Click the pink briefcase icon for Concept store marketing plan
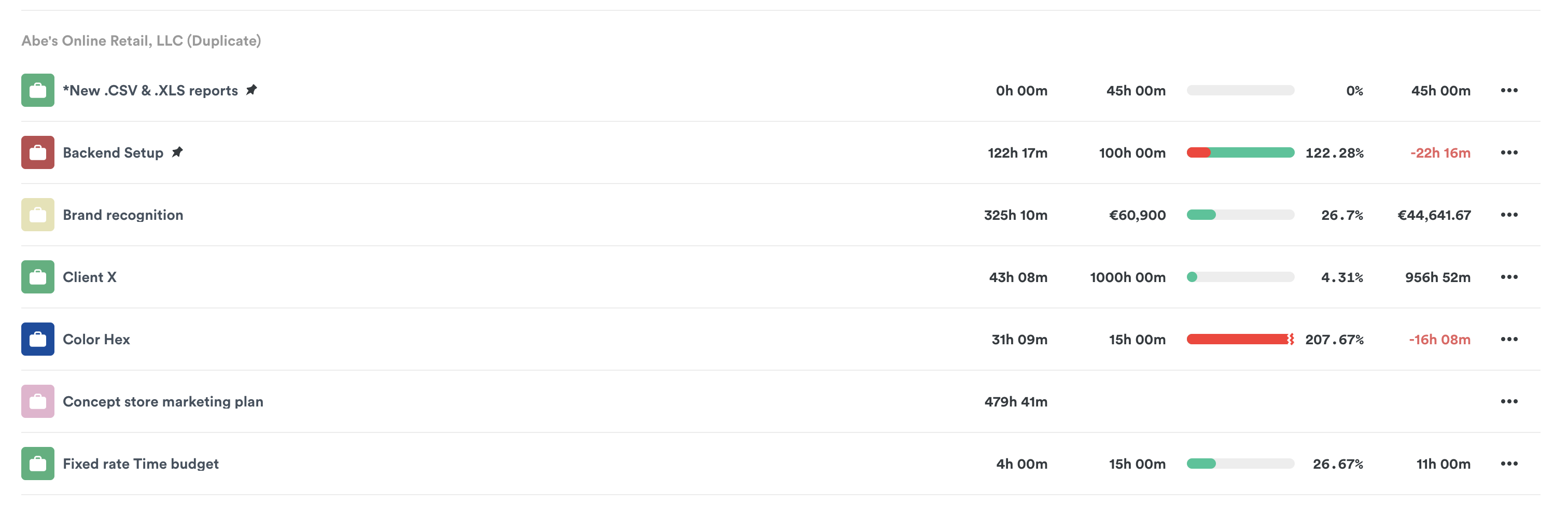 click(38, 402)
